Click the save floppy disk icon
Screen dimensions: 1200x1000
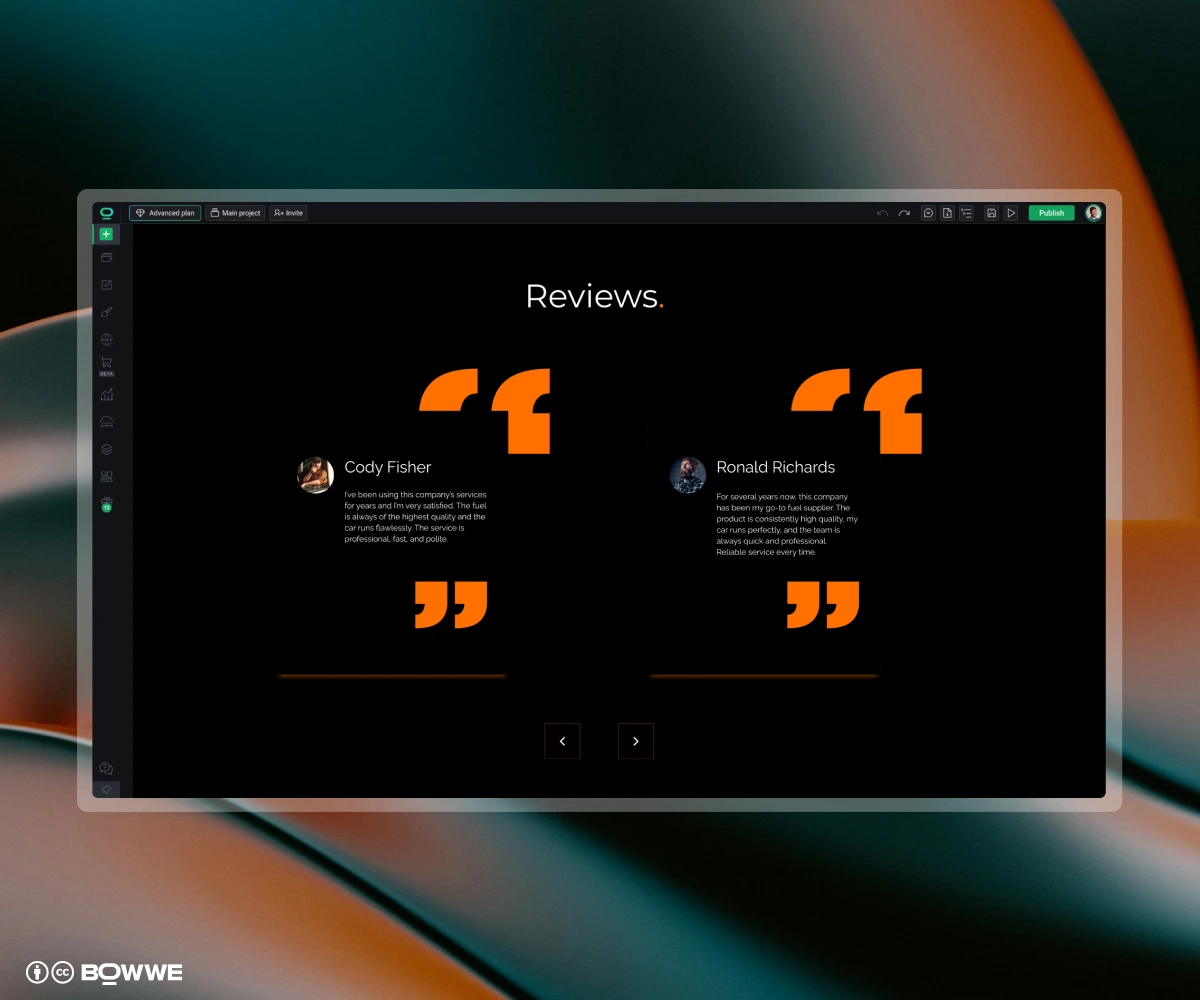991,213
